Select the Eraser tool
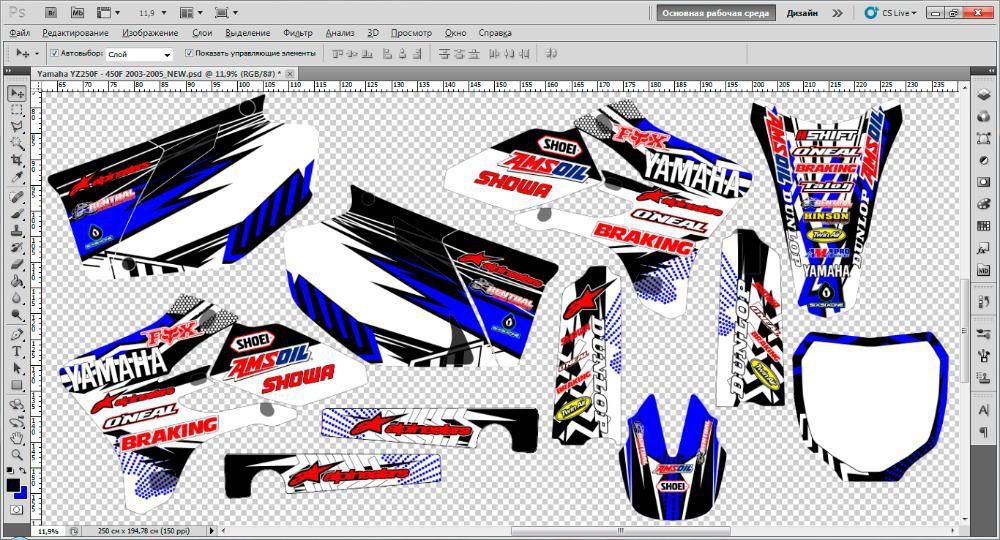1000x540 pixels. (17, 264)
